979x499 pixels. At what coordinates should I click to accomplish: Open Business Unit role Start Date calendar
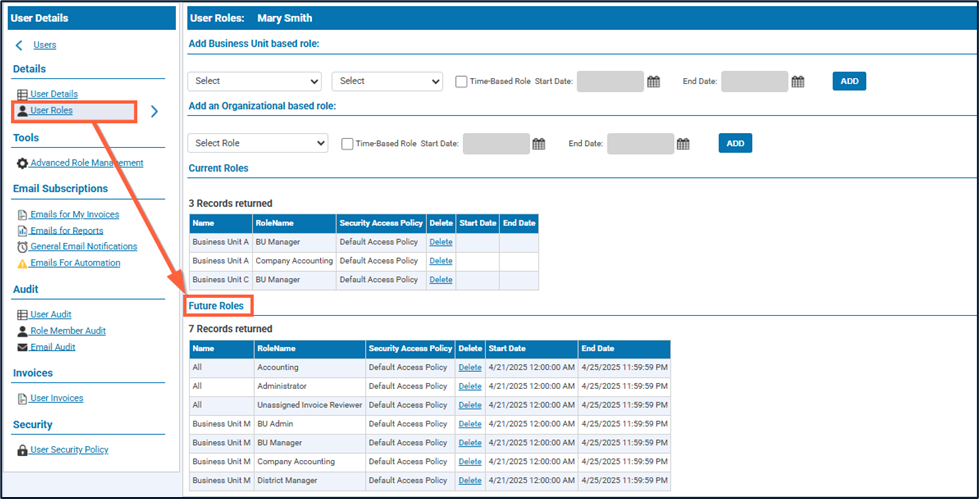click(653, 81)
